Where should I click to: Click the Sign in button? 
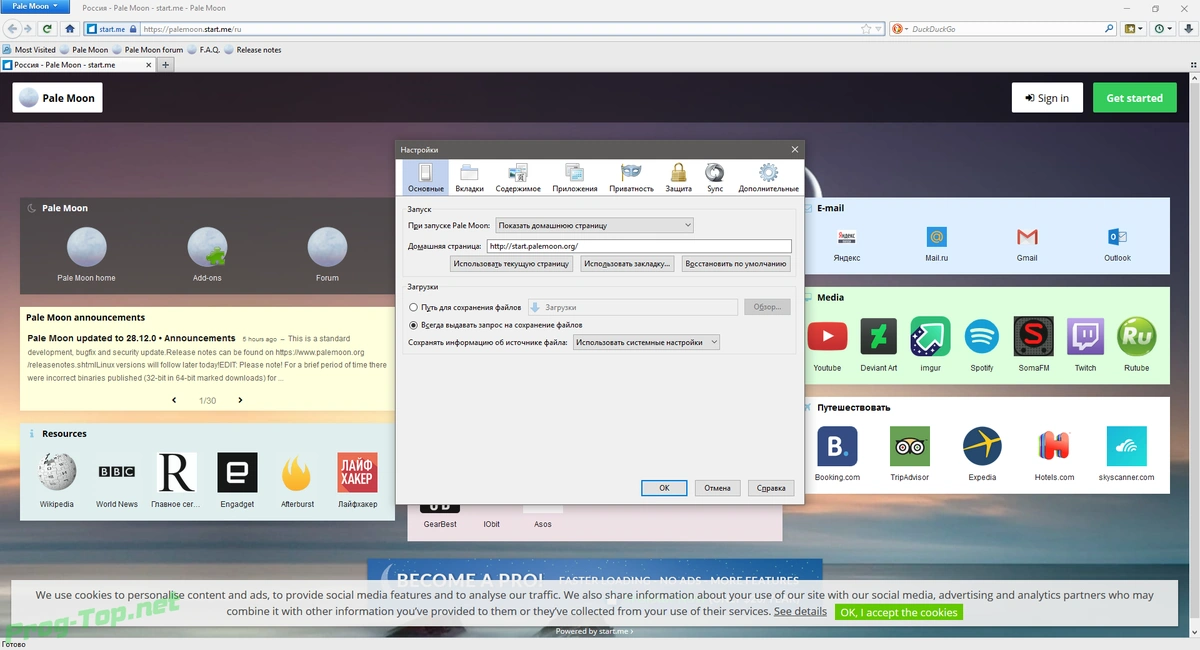coord(1047,98)
